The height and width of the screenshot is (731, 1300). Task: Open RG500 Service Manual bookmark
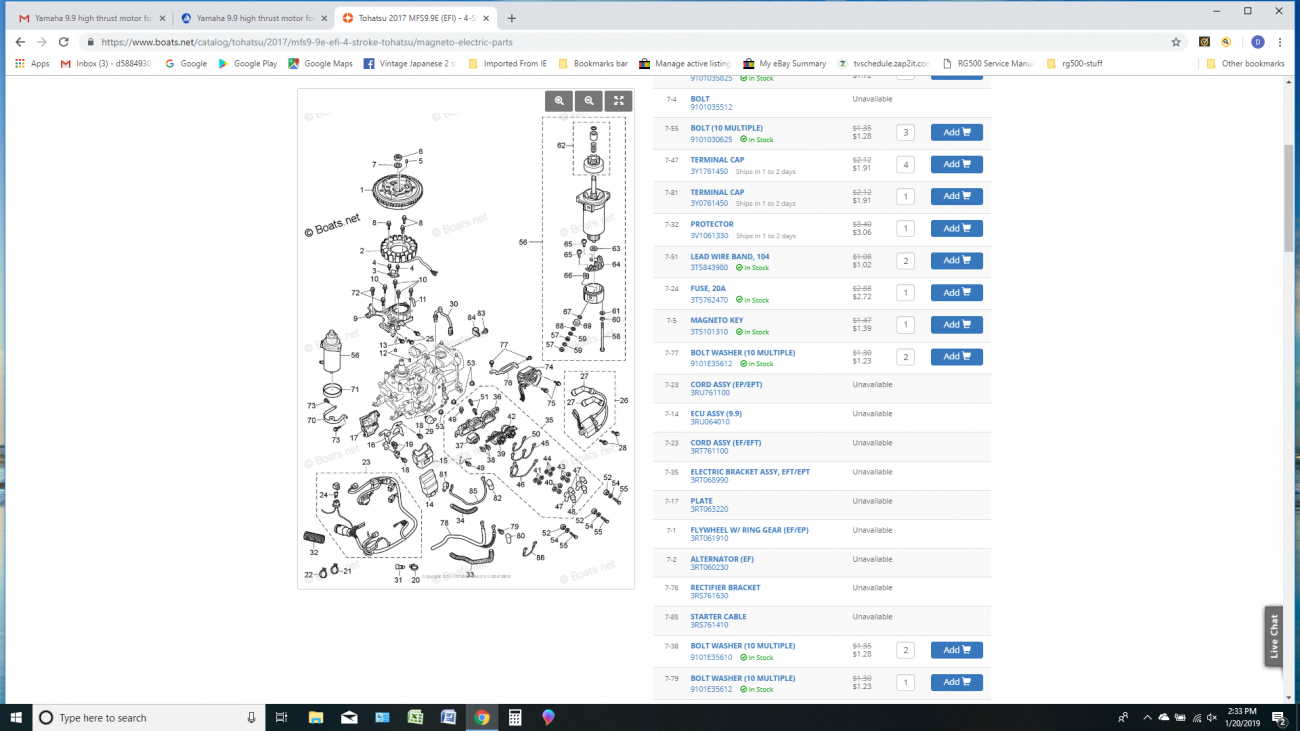989,63
